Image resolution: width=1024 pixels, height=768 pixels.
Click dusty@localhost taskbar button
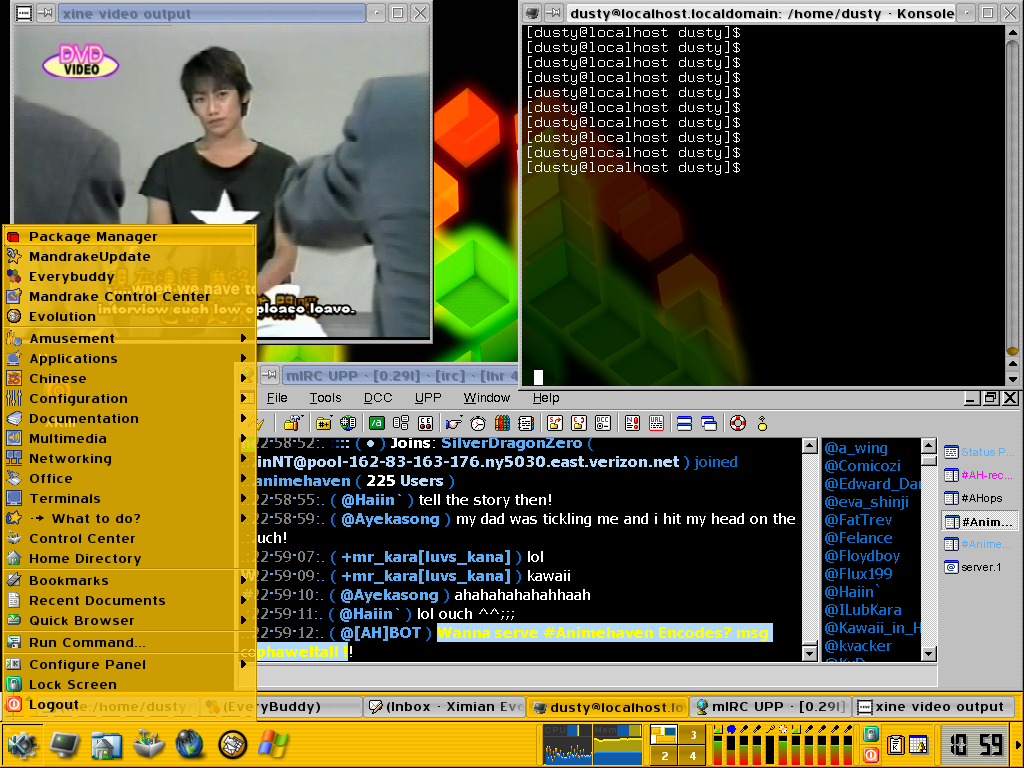coord(608,707)
